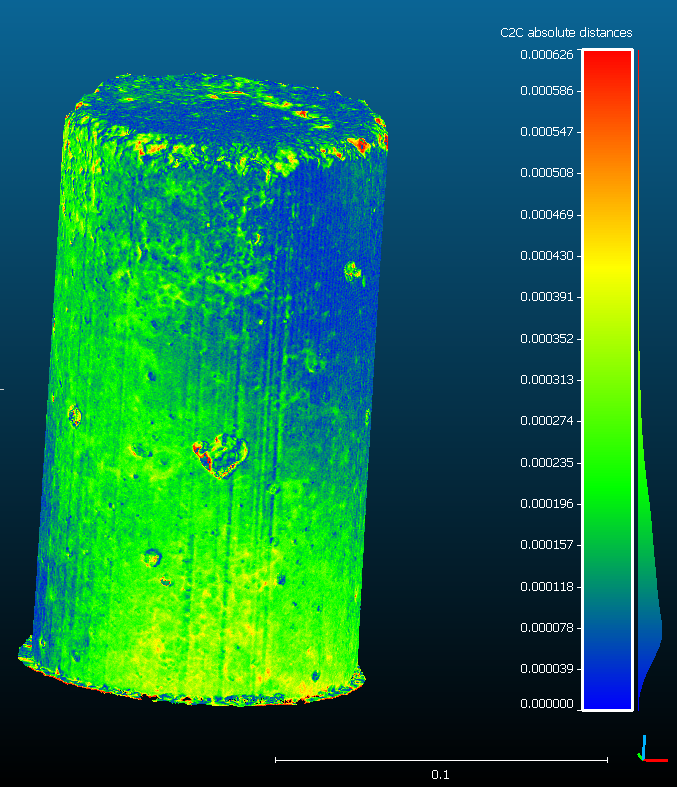Select the 0.000626 maximum scale label
Viewport: 677px width, 787px height.
(547, 54)
